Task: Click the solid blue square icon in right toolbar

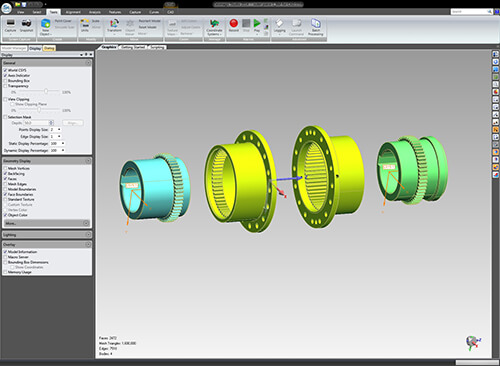Action: tap(496, 69)
